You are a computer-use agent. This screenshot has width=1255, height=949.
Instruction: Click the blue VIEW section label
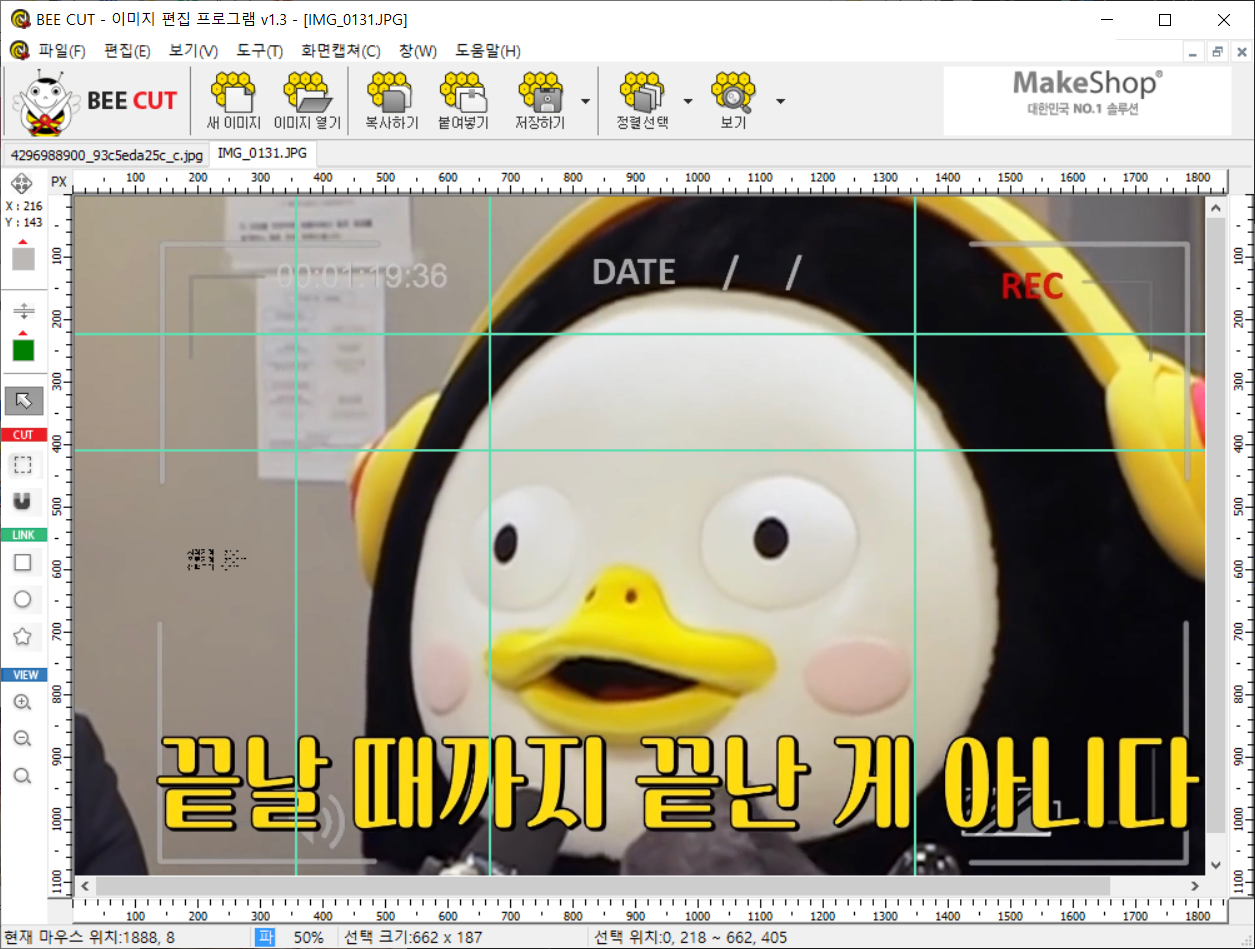coord(23,675)
